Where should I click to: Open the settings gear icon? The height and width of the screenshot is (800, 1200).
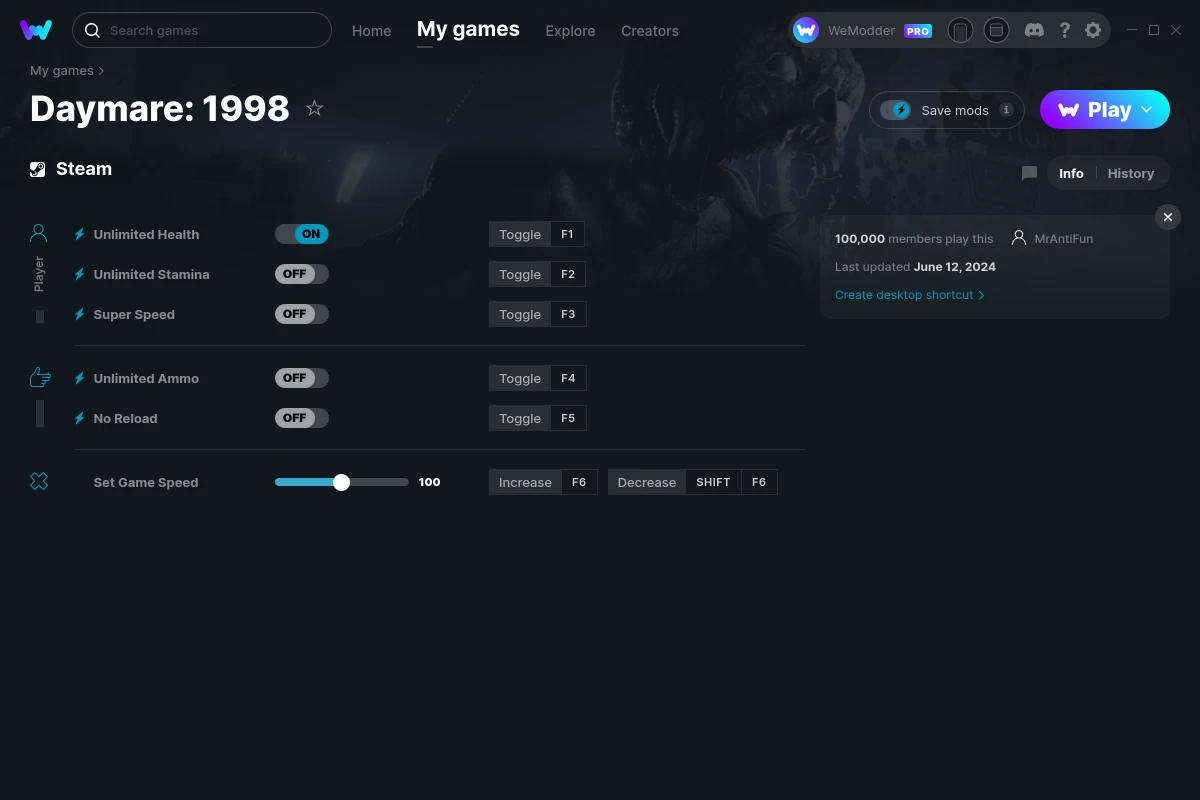(1093, 30)
